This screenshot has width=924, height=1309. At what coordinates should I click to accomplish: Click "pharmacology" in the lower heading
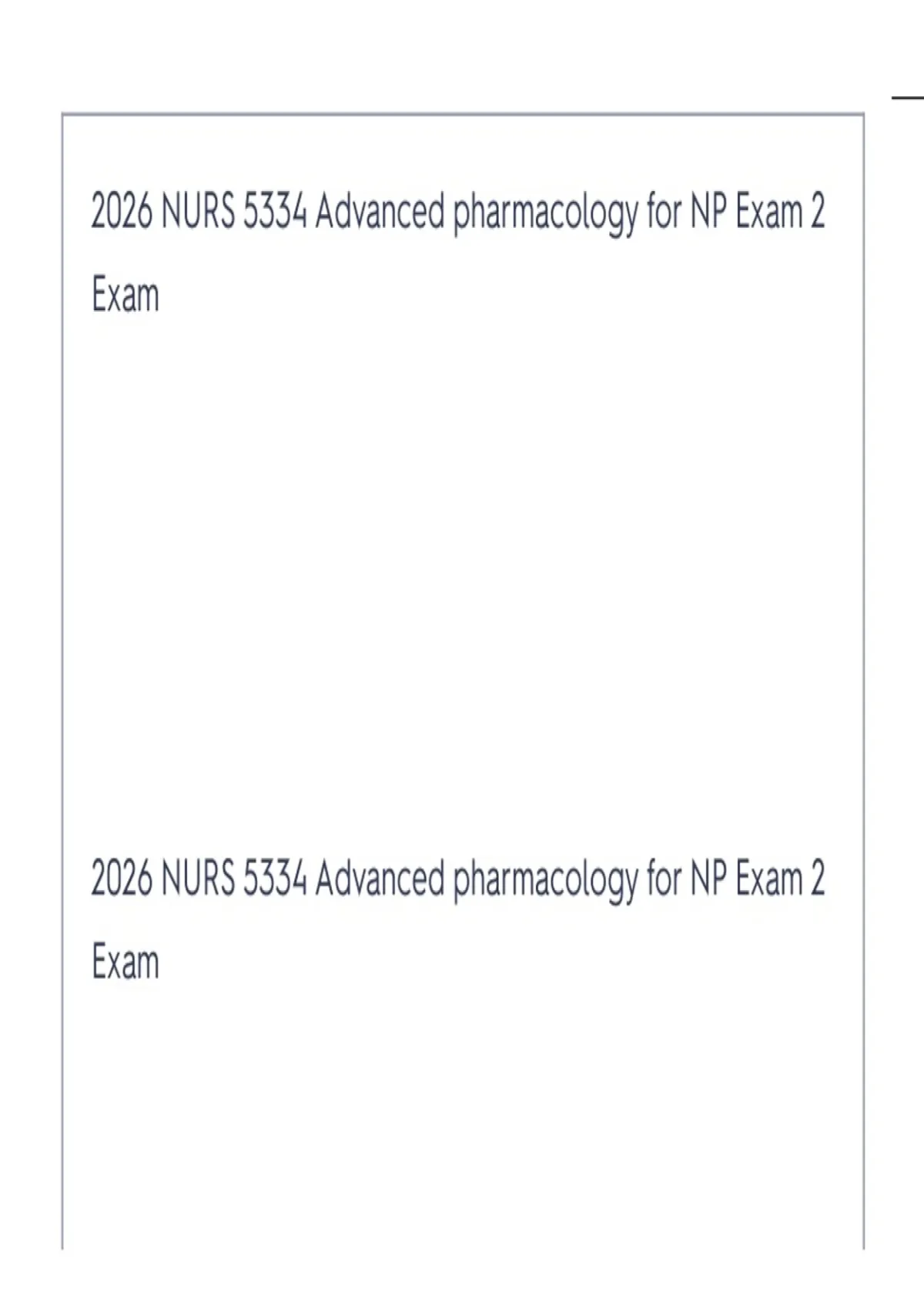545,881
